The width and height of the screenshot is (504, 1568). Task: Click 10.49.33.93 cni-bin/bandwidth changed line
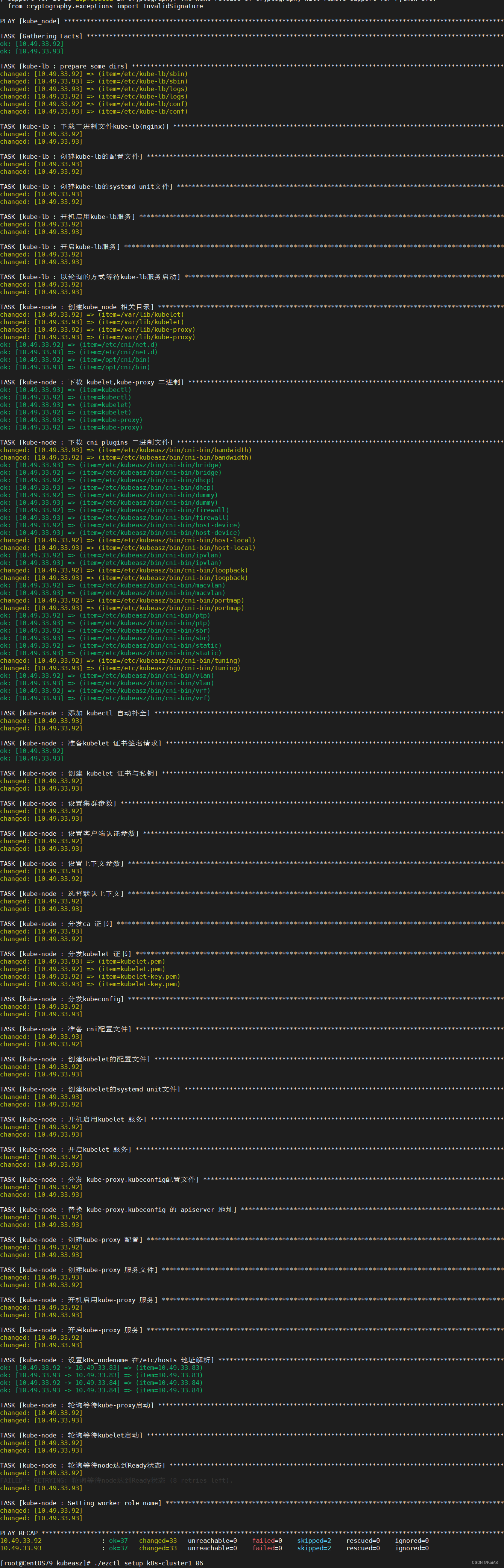[125, 450]
